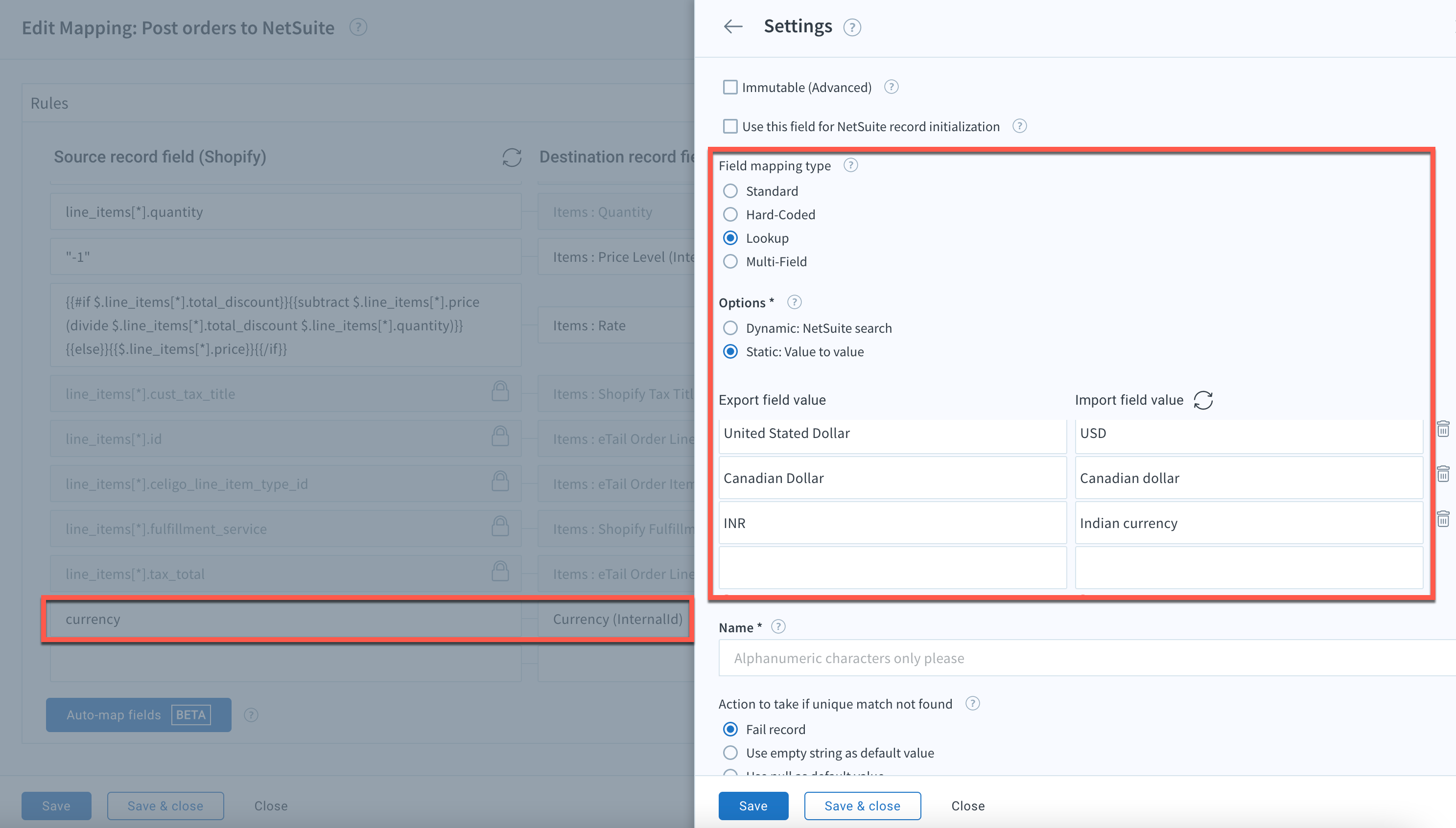Enable Immutable (Advanced) checkbox
The height and width of the screenshot is (828, 1456).
pyautogui.click(x=730, y=87)
